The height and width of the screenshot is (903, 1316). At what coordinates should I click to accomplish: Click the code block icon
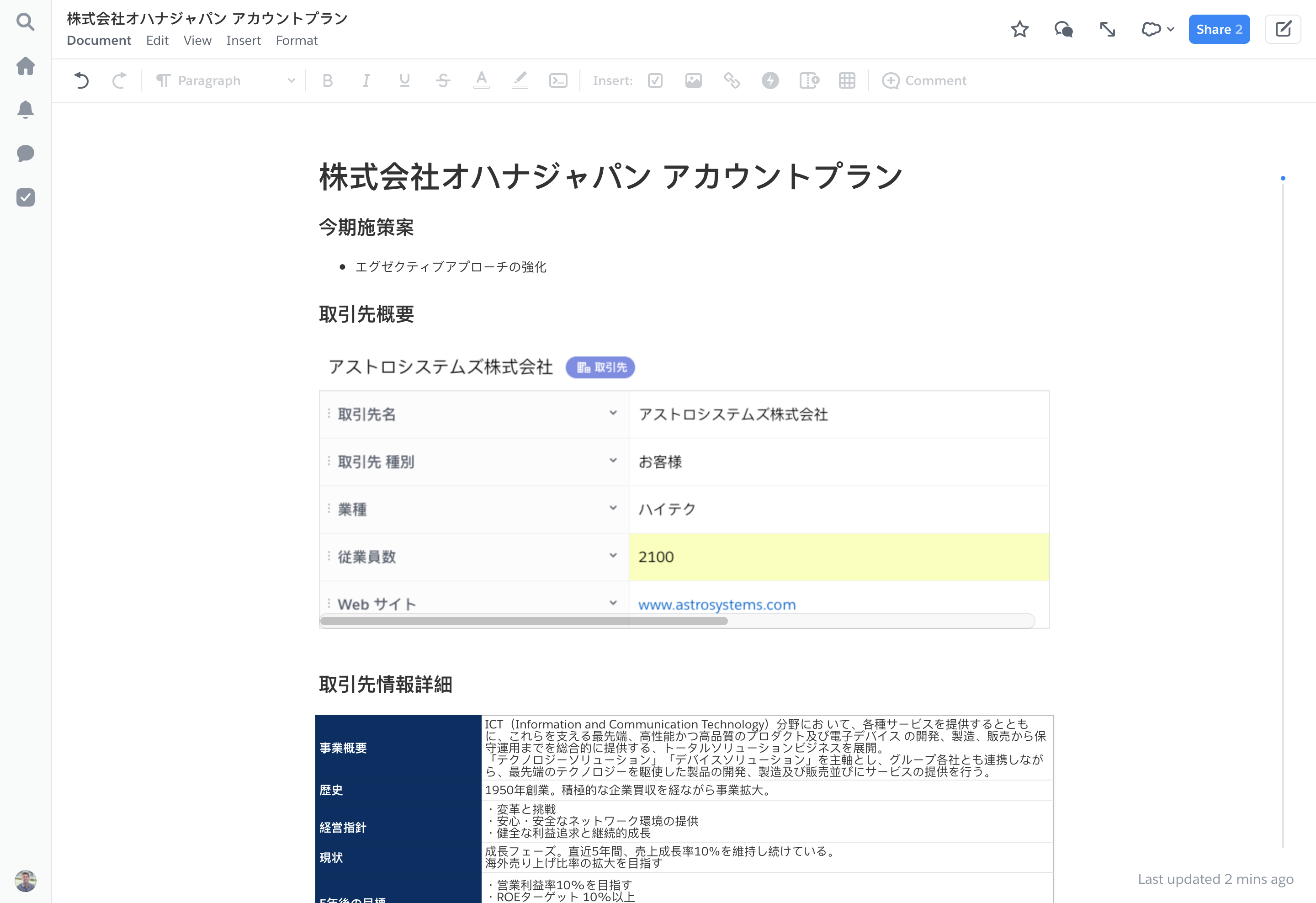(558, 80)
